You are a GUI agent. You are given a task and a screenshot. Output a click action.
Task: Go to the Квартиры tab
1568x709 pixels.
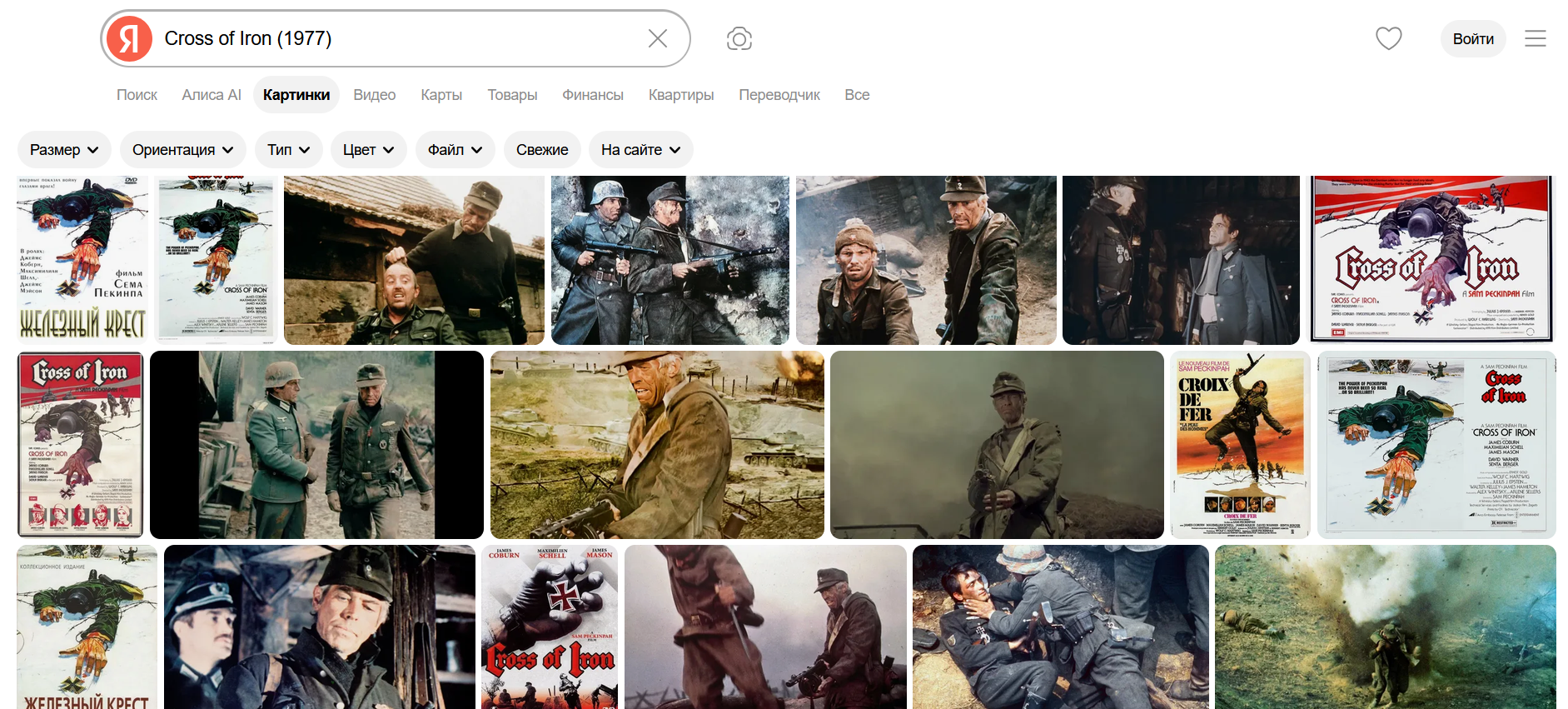[x=681, y=95]
